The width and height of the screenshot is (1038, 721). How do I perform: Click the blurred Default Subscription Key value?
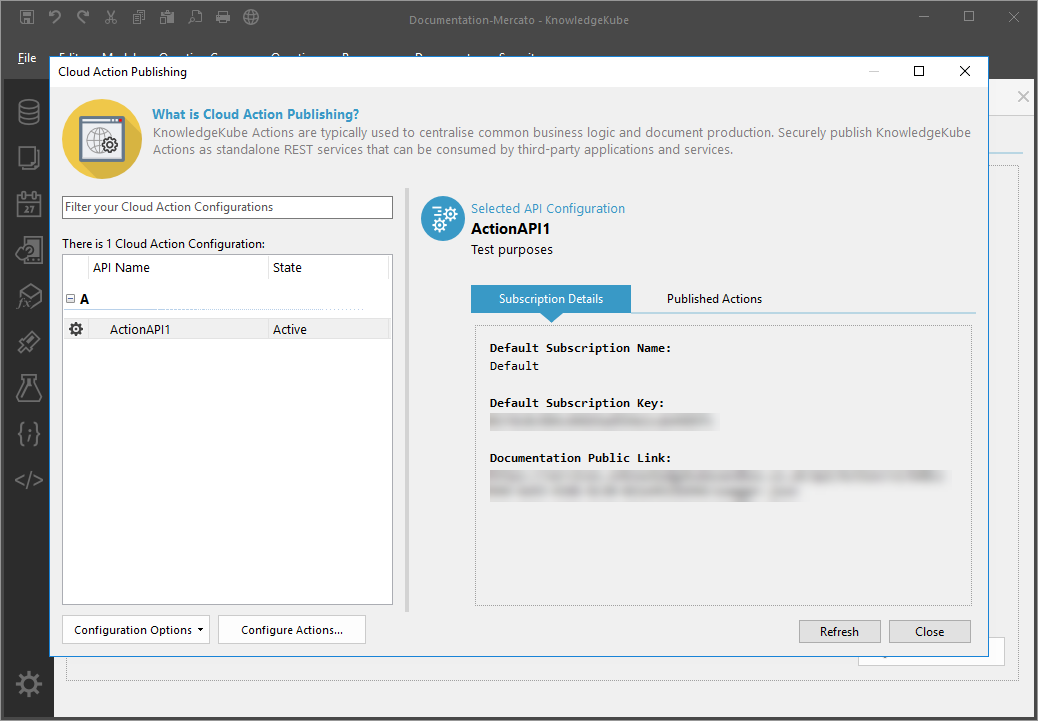(x=604, y=422)
